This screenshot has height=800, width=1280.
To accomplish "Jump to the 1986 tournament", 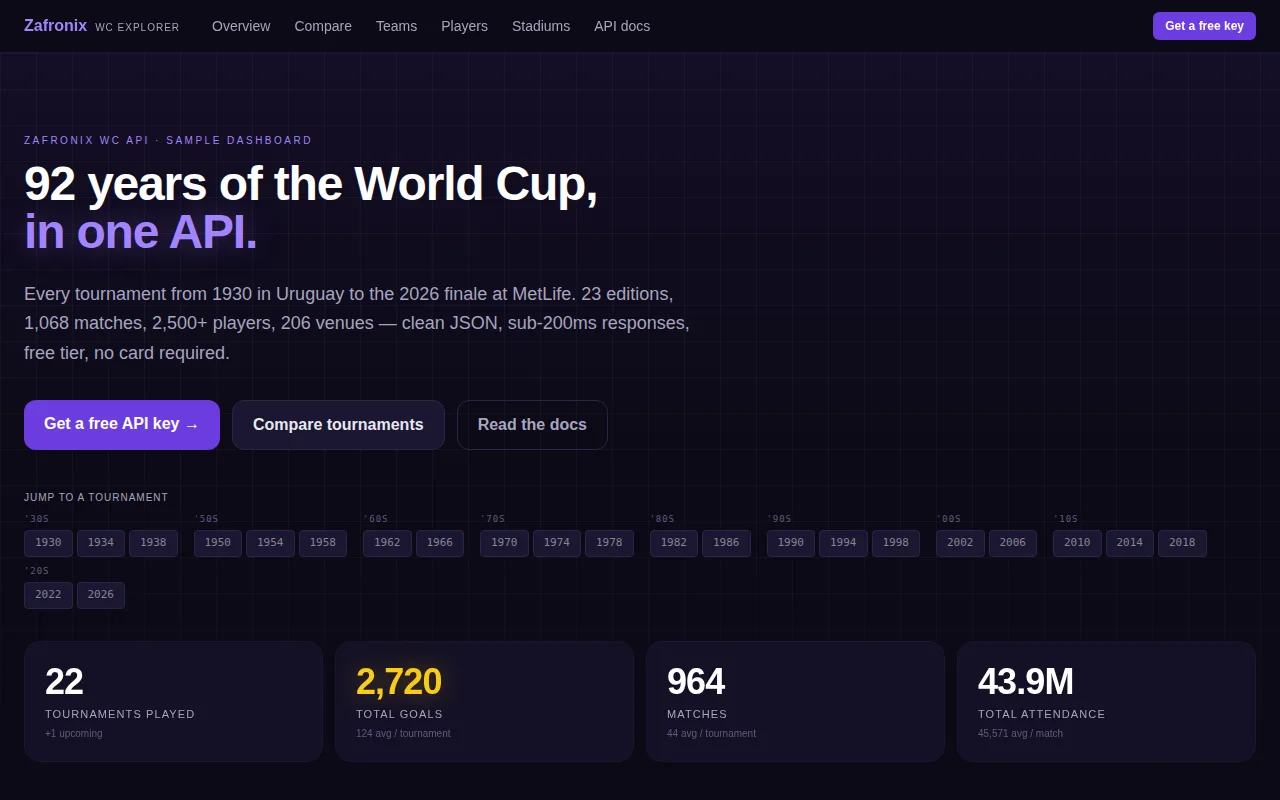I will 726,543.
